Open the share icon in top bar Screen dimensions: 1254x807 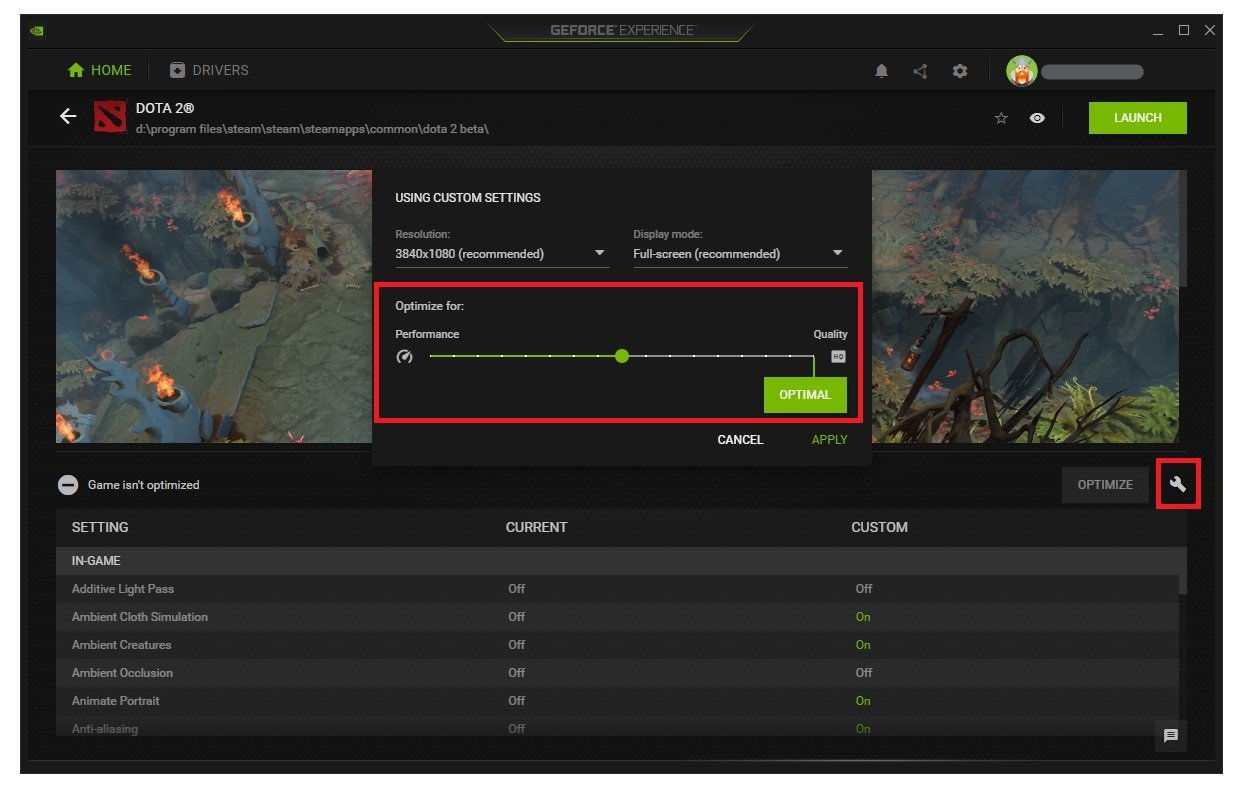coord(920,71)
